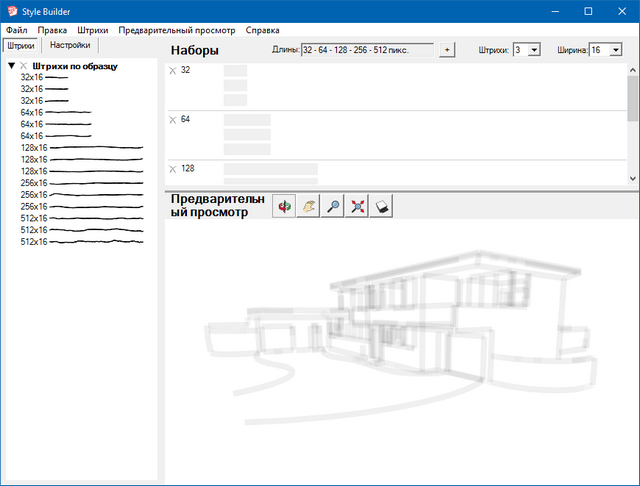Click the Длины lengths input field
Image resolution: width=640 pixels, height=486 pixels.
[367, 50]
